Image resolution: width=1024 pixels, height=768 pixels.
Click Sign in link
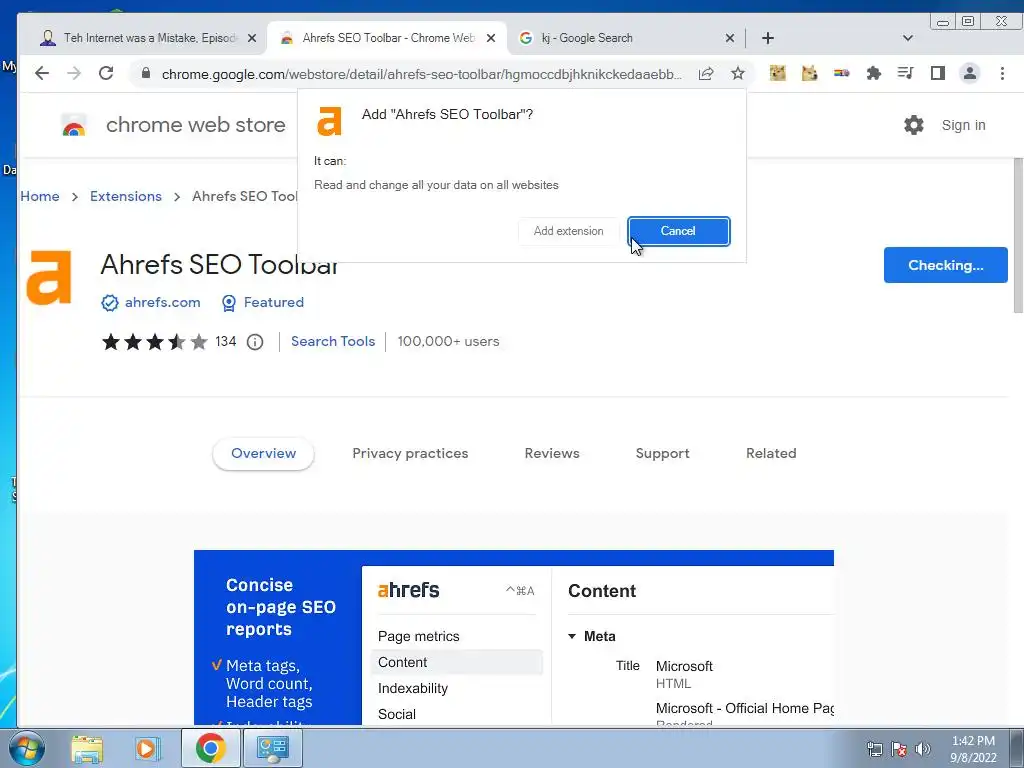point(963,125)
